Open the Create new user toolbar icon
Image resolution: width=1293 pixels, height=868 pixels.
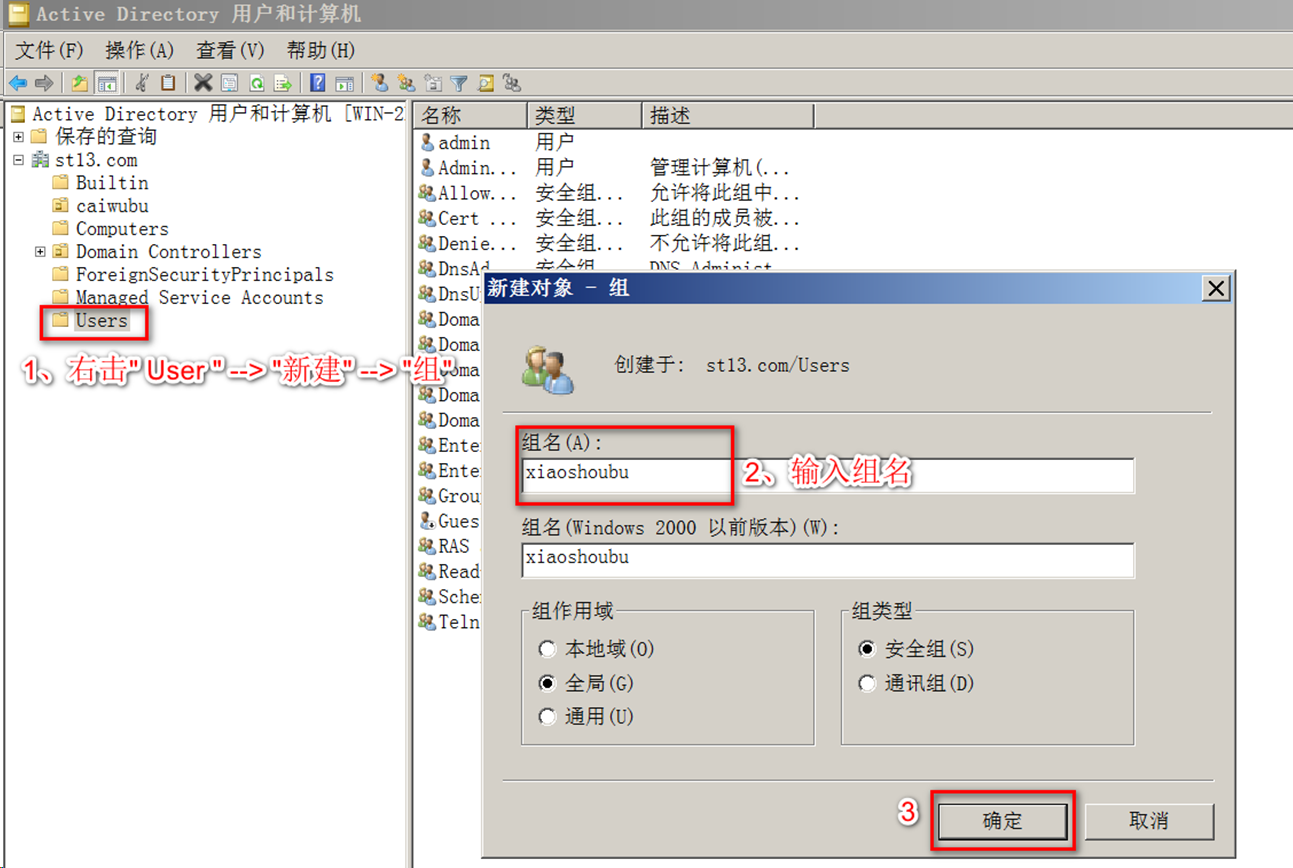click(381, 82)
